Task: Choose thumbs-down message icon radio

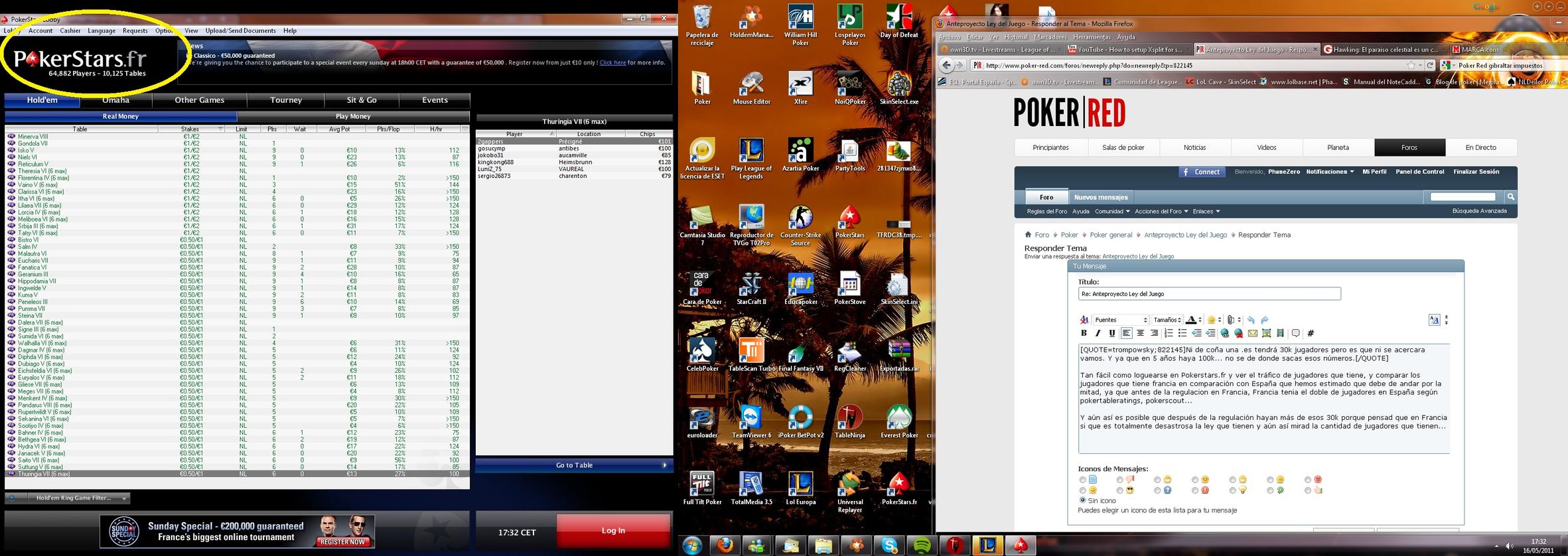Action: click(x=1120, y=479)
